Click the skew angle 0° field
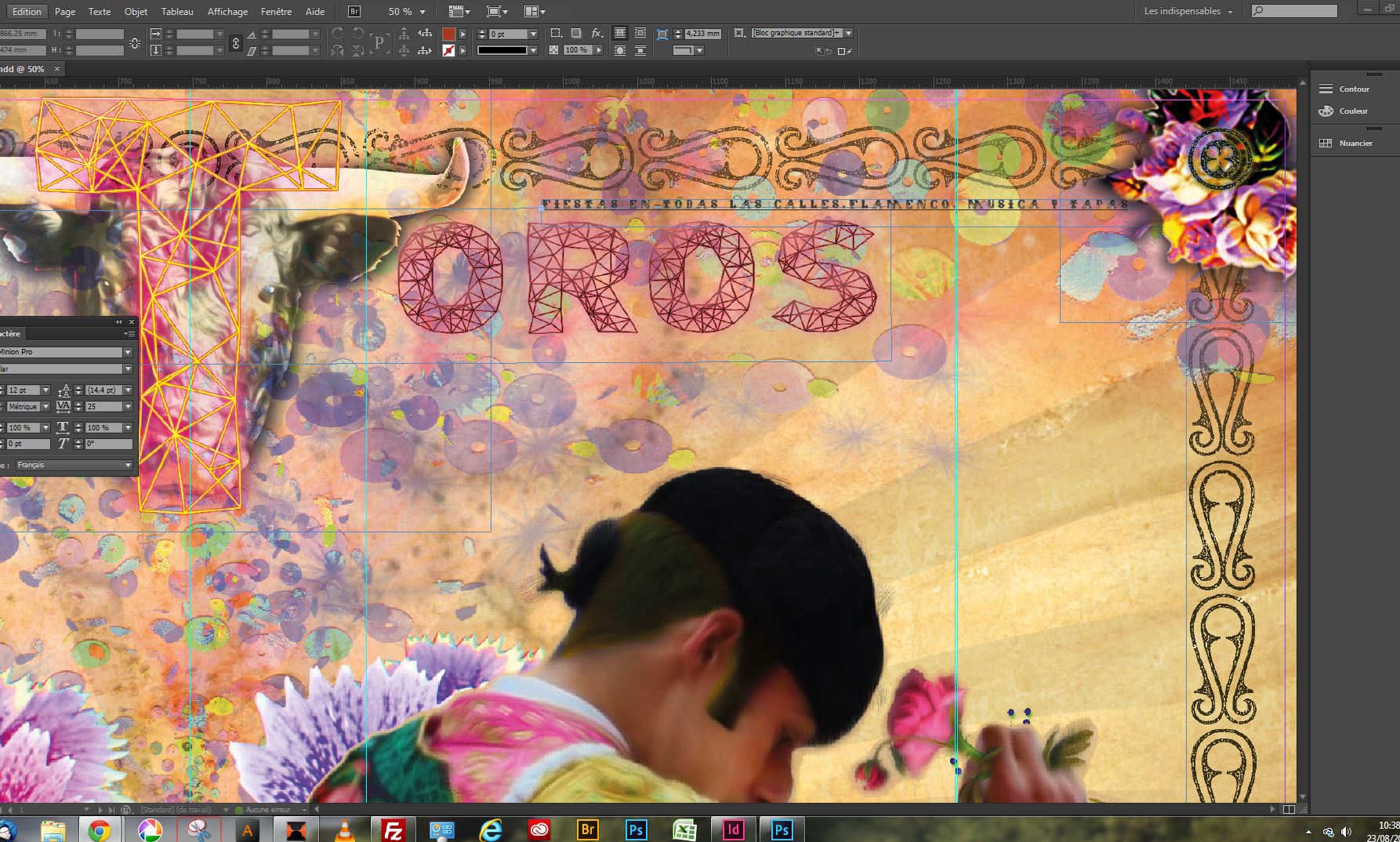This screenshot has height=842, width=1400. click(109, 444)
